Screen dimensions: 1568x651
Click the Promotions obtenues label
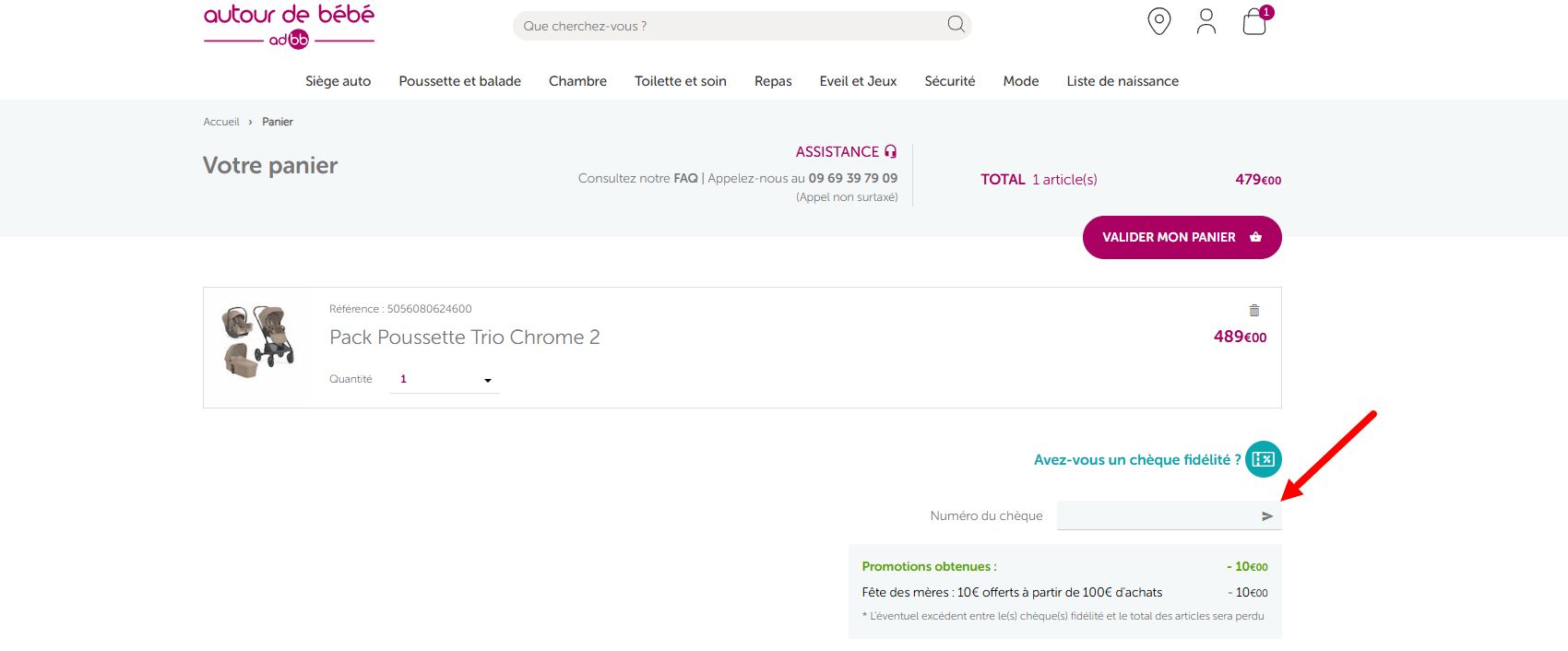point(930,566)
